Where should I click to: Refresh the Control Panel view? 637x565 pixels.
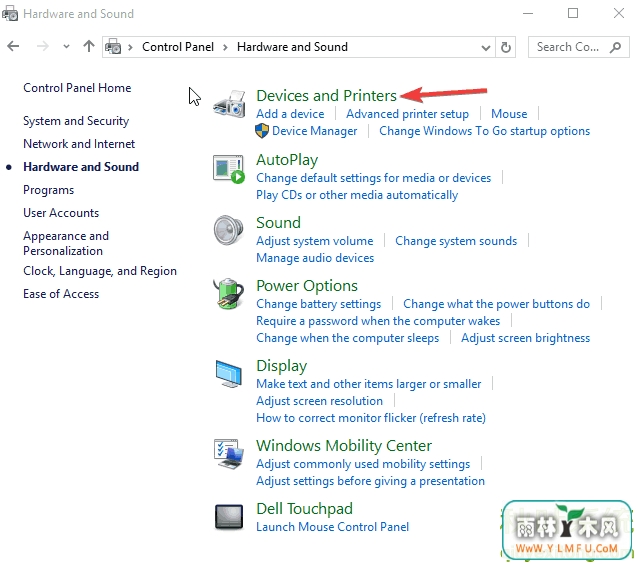506,47
